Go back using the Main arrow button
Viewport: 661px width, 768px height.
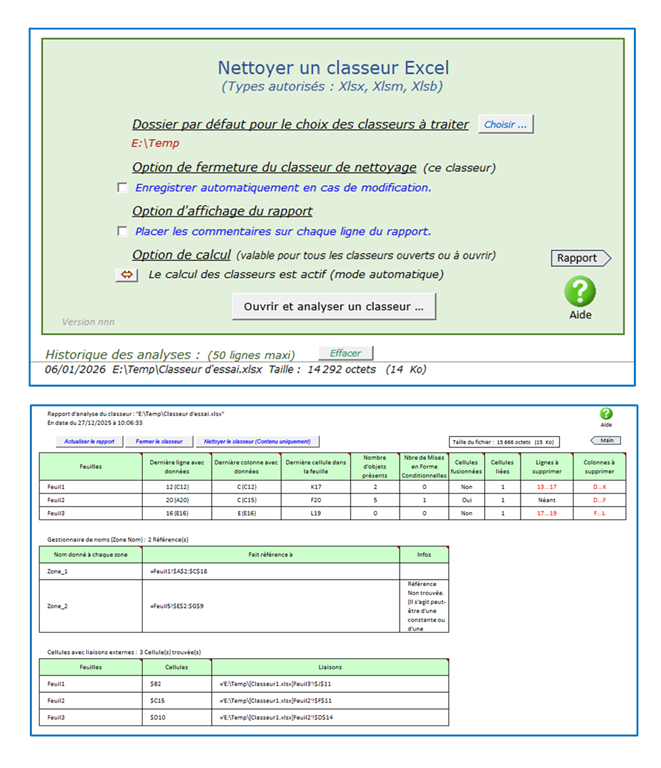tap(605, 440)
